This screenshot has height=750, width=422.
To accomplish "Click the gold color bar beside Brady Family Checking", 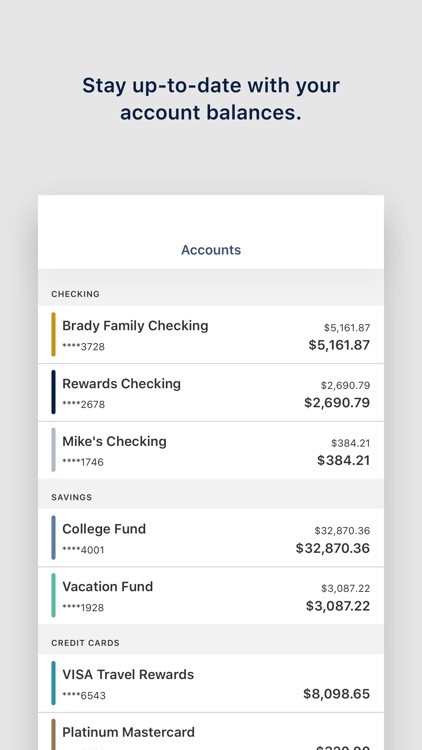I will pos(54,334).
